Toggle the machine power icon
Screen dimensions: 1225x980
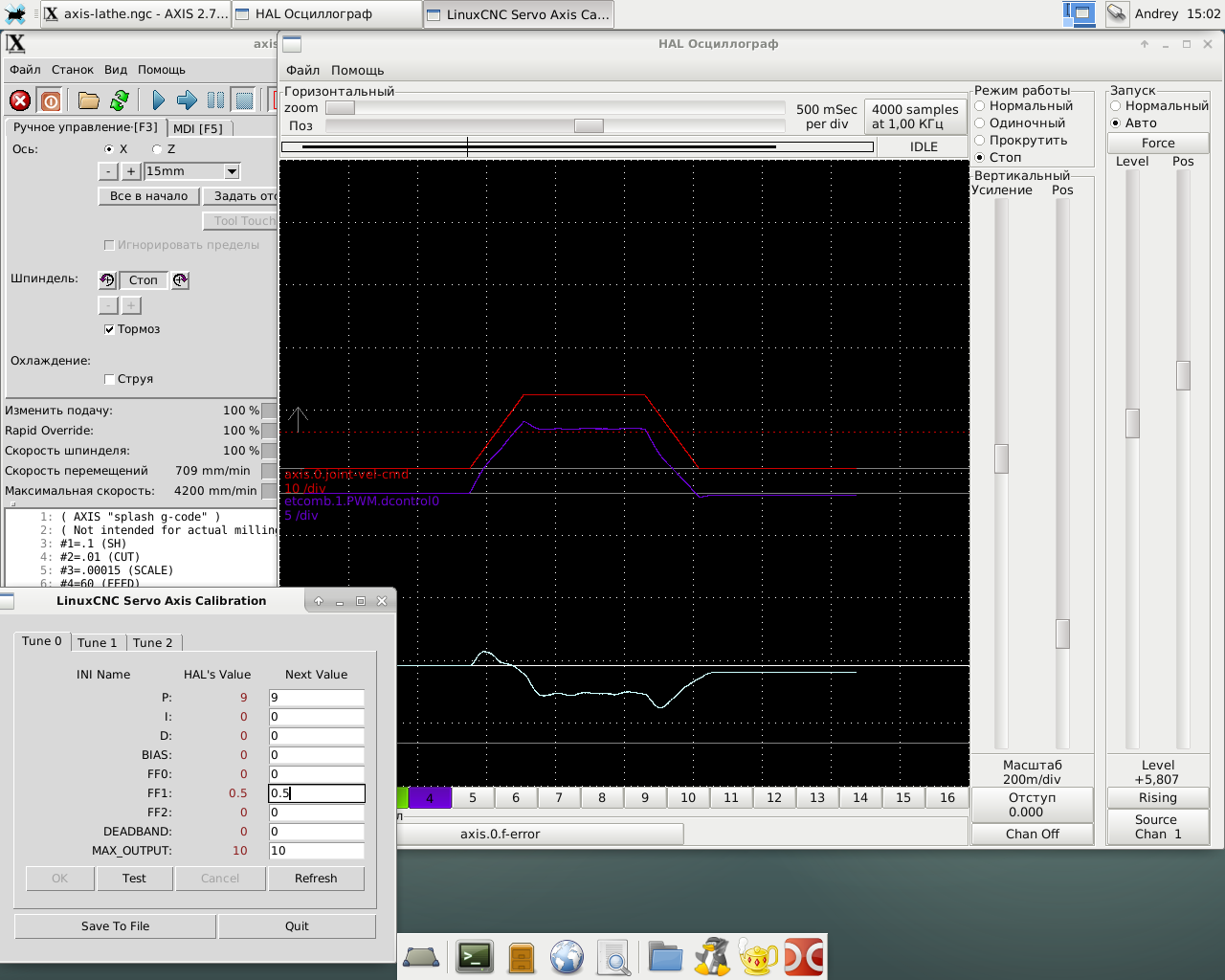(51, 100)
